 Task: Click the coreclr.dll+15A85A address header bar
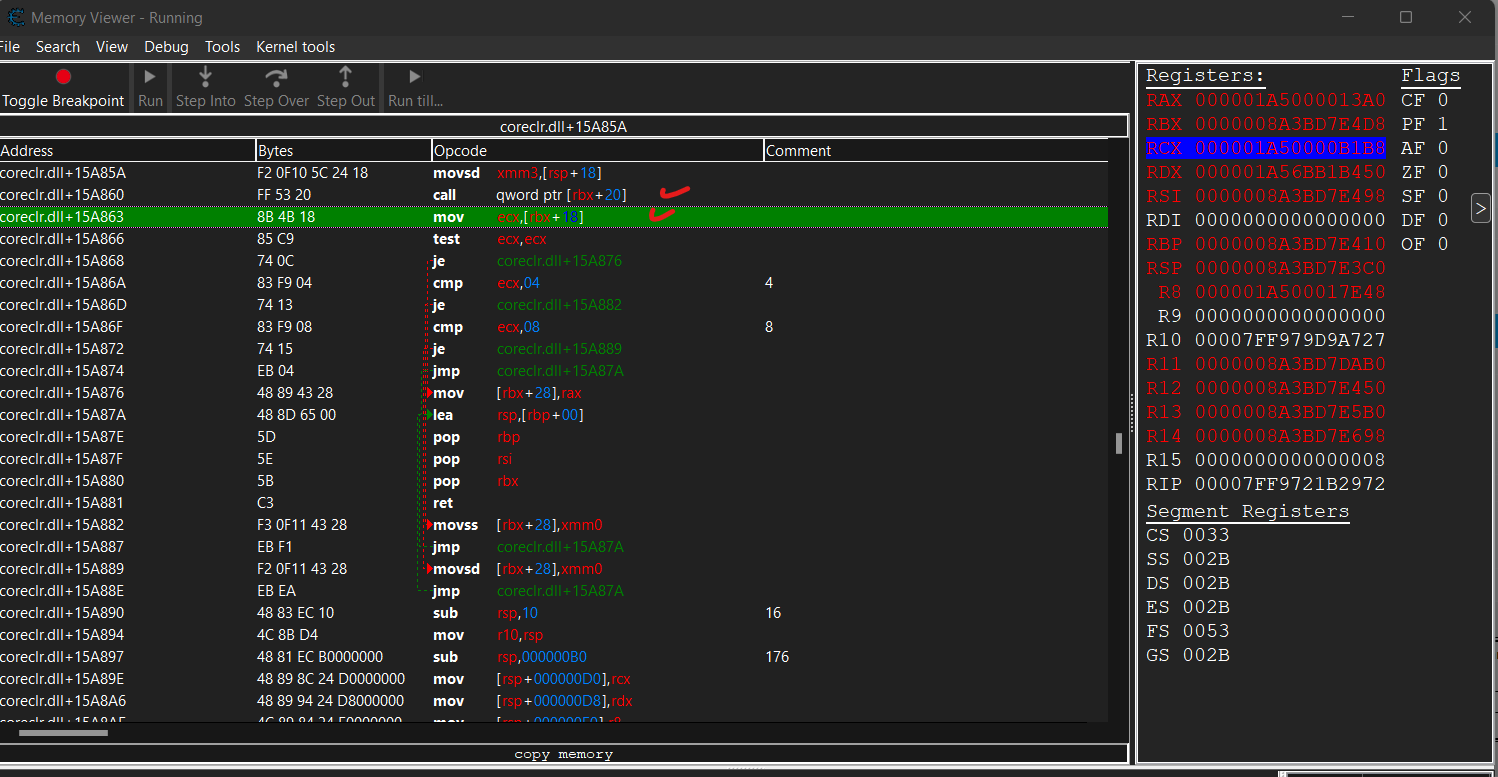click(x=564, y=127)
